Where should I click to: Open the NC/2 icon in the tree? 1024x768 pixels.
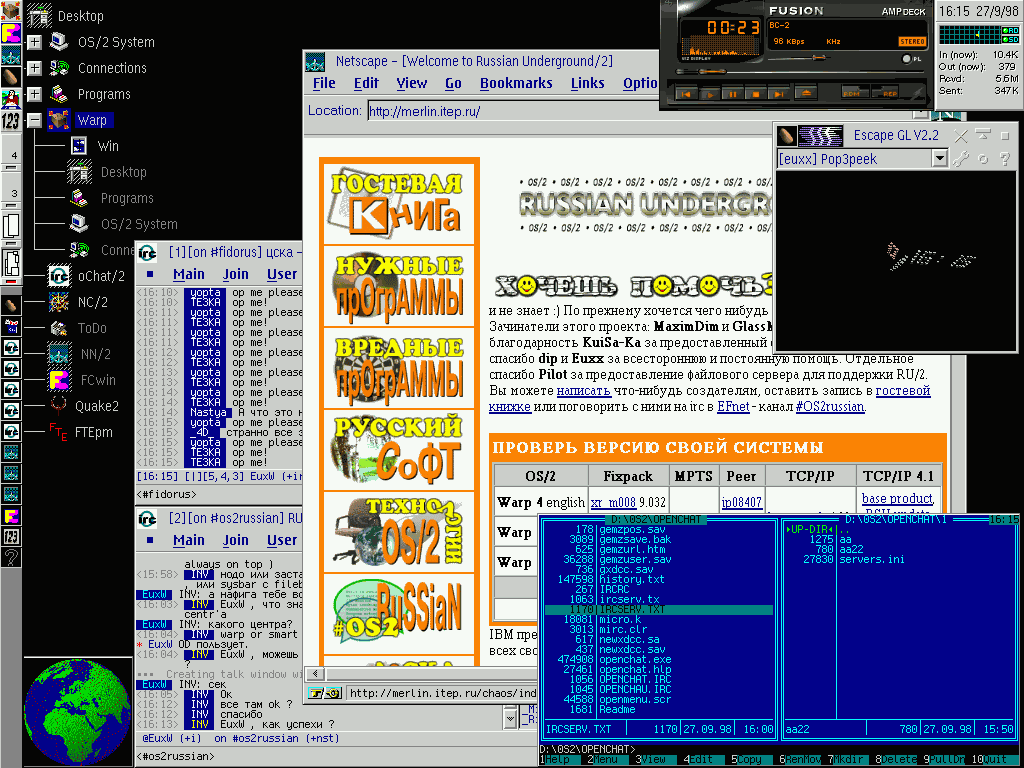[x=59, y=302]
